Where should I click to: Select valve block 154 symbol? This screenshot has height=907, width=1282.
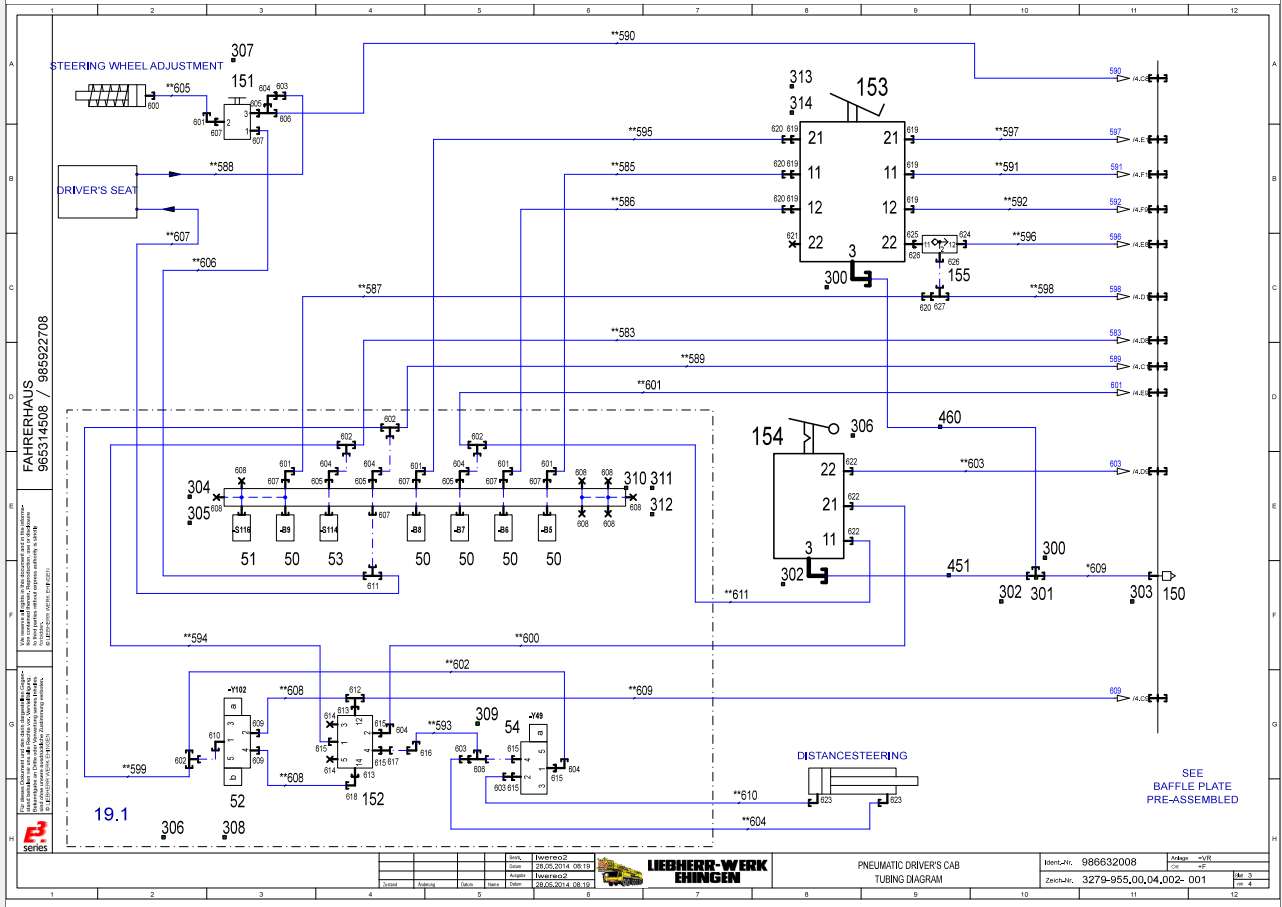pos(810,505)
